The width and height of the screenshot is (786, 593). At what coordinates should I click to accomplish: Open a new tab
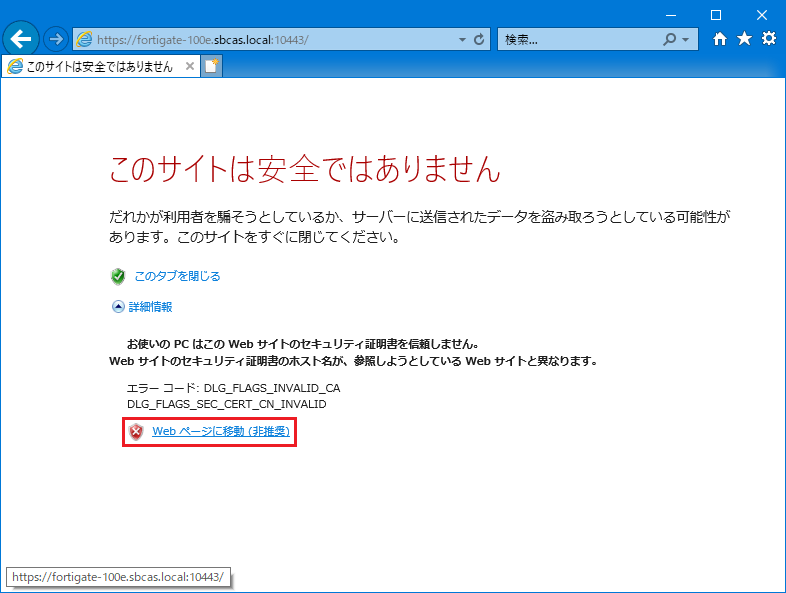pyautogui.click(x=211, y=66)
